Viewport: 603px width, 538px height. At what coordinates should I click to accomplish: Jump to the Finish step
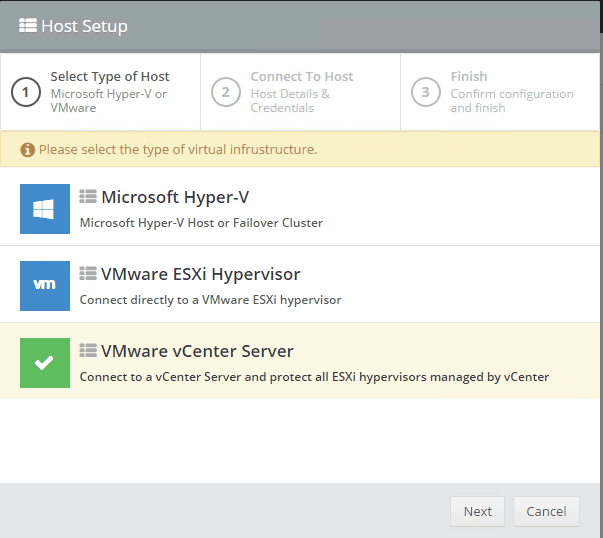point(469,77)
